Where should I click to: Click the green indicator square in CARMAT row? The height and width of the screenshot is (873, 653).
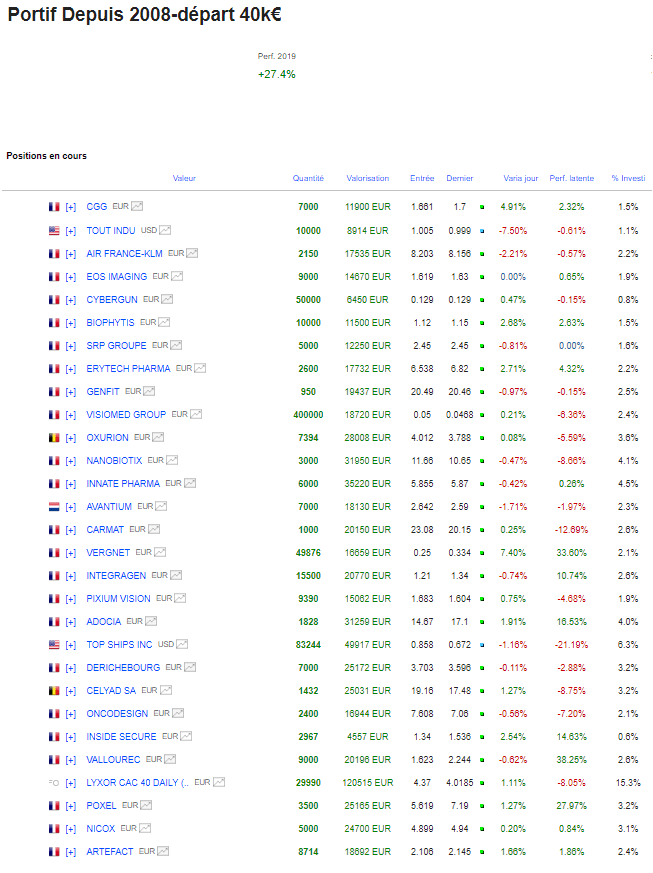(482, 529)
